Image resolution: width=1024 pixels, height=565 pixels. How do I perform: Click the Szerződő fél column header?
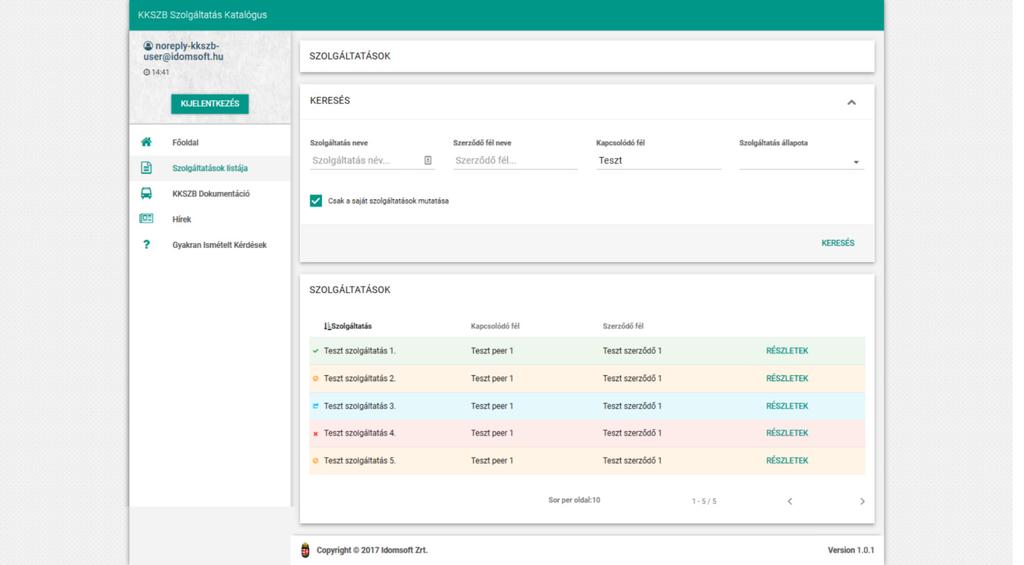pyautogui.click(x=623, y=326)
